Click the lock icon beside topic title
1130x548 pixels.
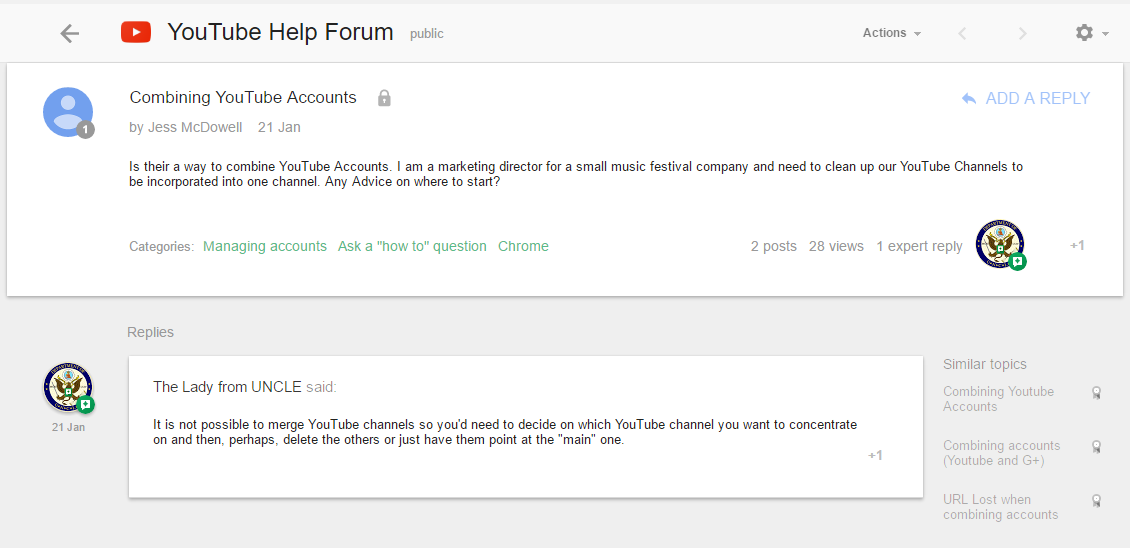[x=384, y=98]
